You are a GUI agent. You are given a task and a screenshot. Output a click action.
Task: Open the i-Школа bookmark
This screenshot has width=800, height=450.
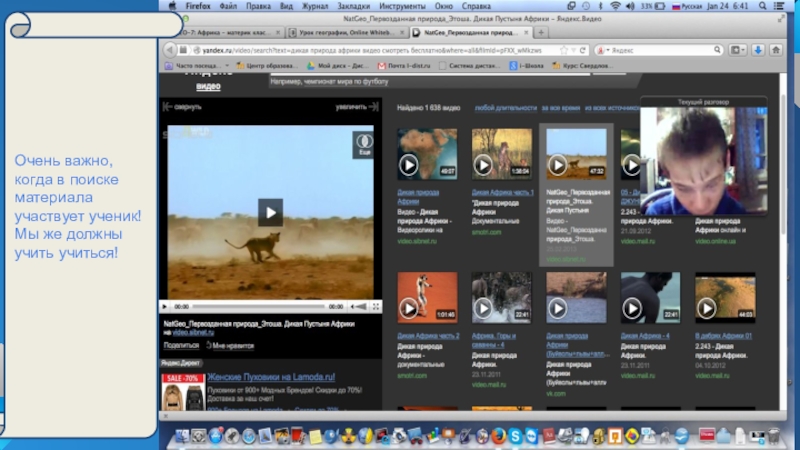click(527, 66)
